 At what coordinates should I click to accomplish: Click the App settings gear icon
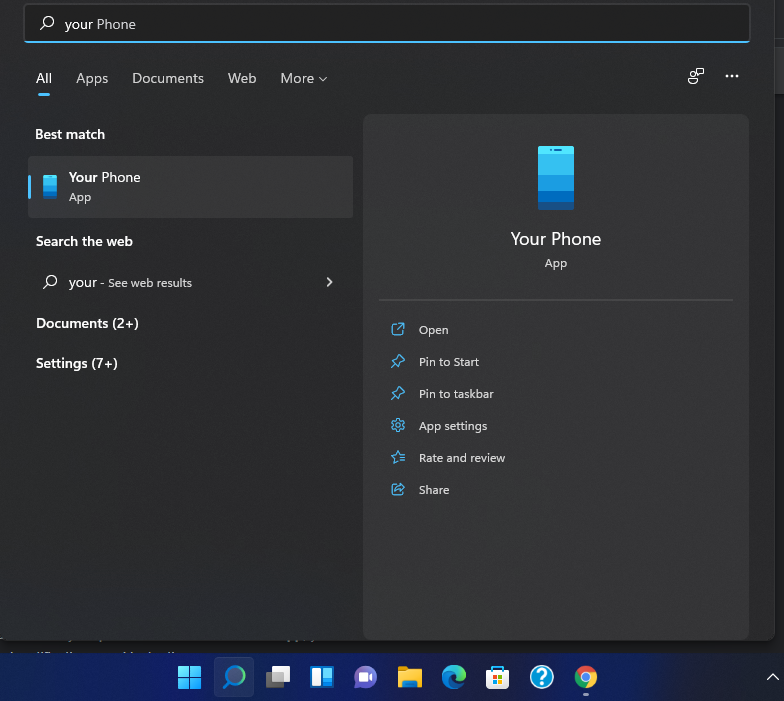pos(398,426)
